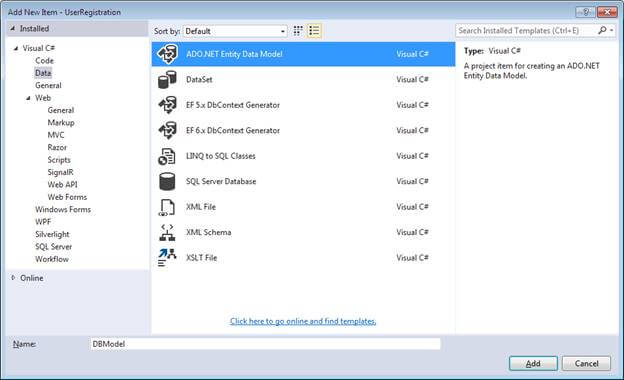The height and width of the screenshot is (380, 624).
Task: Click the DataSet template icon
Action: (x=167, y=80)
